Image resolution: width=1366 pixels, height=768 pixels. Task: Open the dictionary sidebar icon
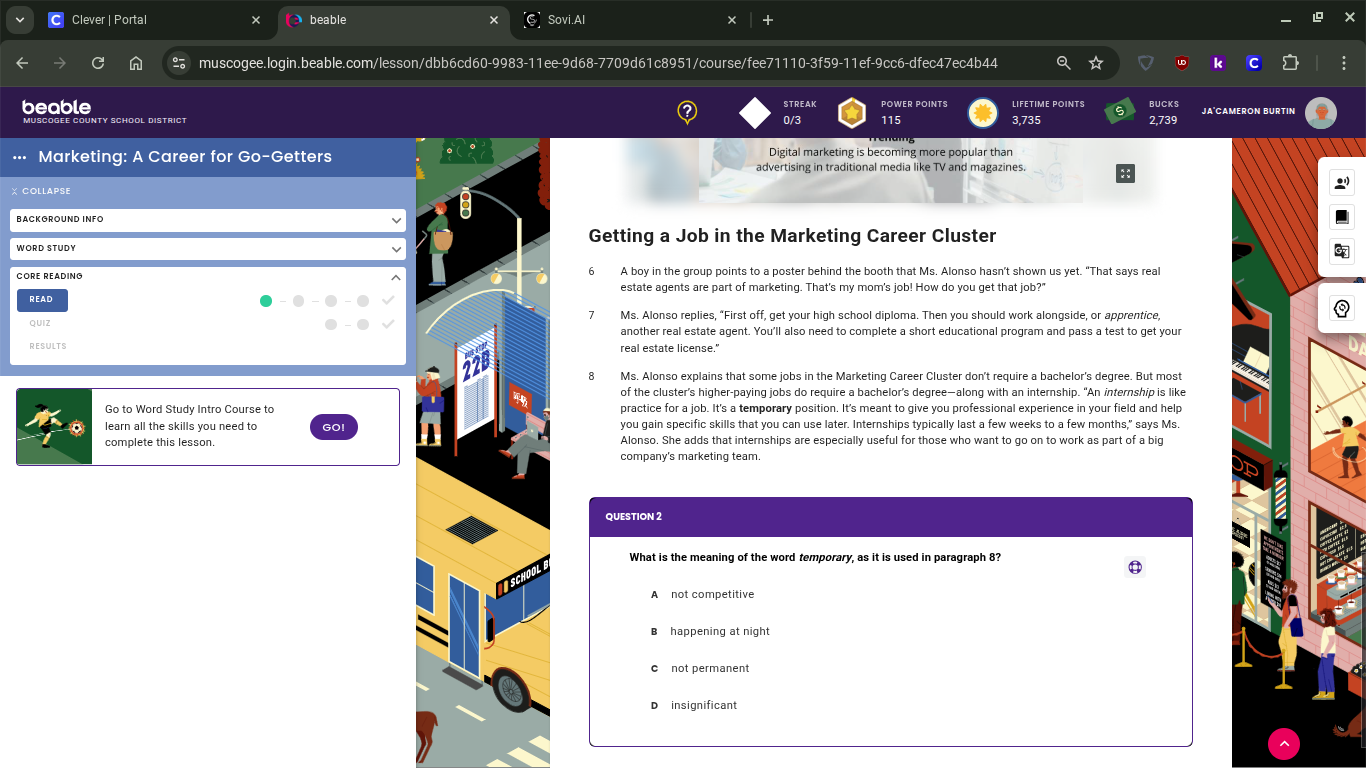tap(1341, 217)
